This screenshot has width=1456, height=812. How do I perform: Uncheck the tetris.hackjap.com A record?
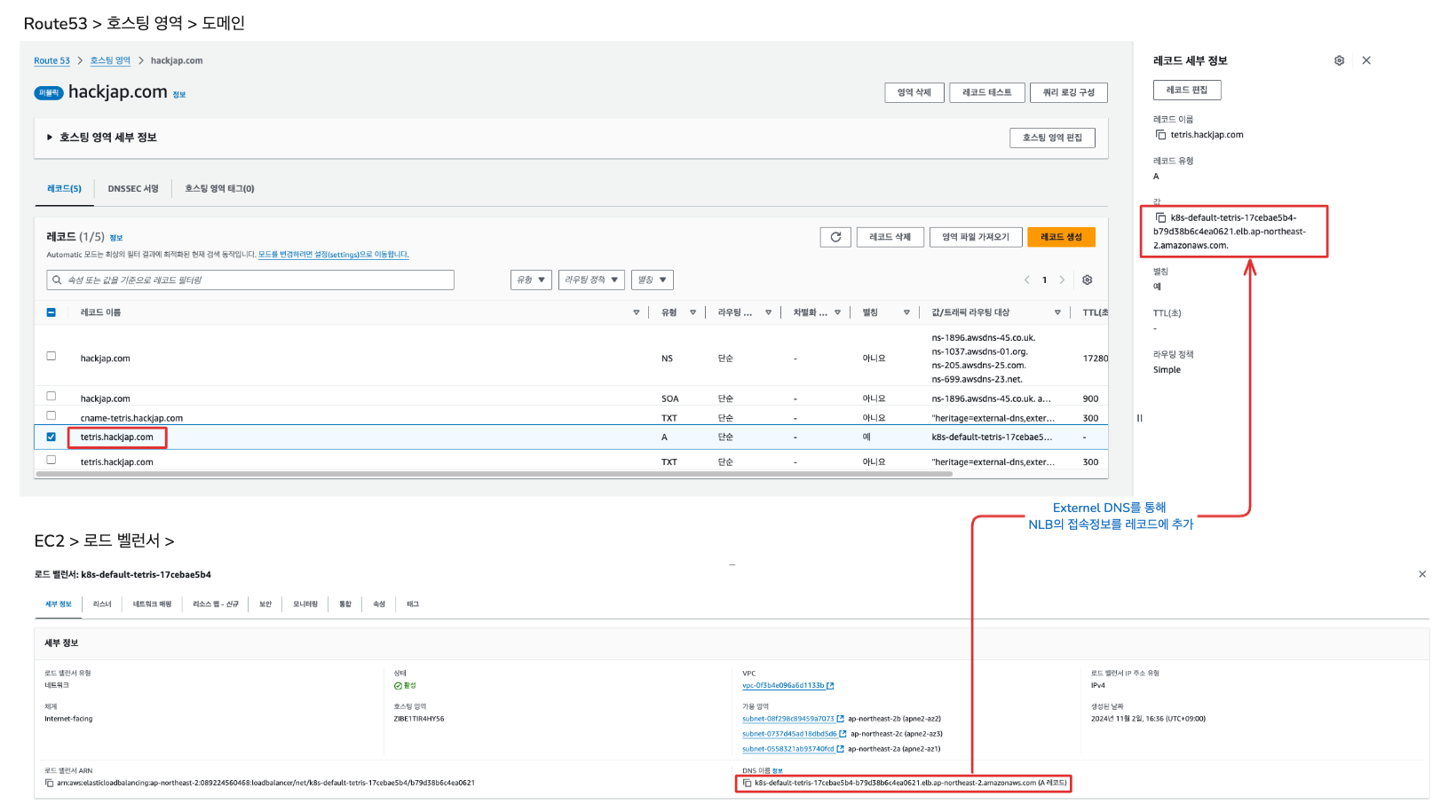coord(51,437)
